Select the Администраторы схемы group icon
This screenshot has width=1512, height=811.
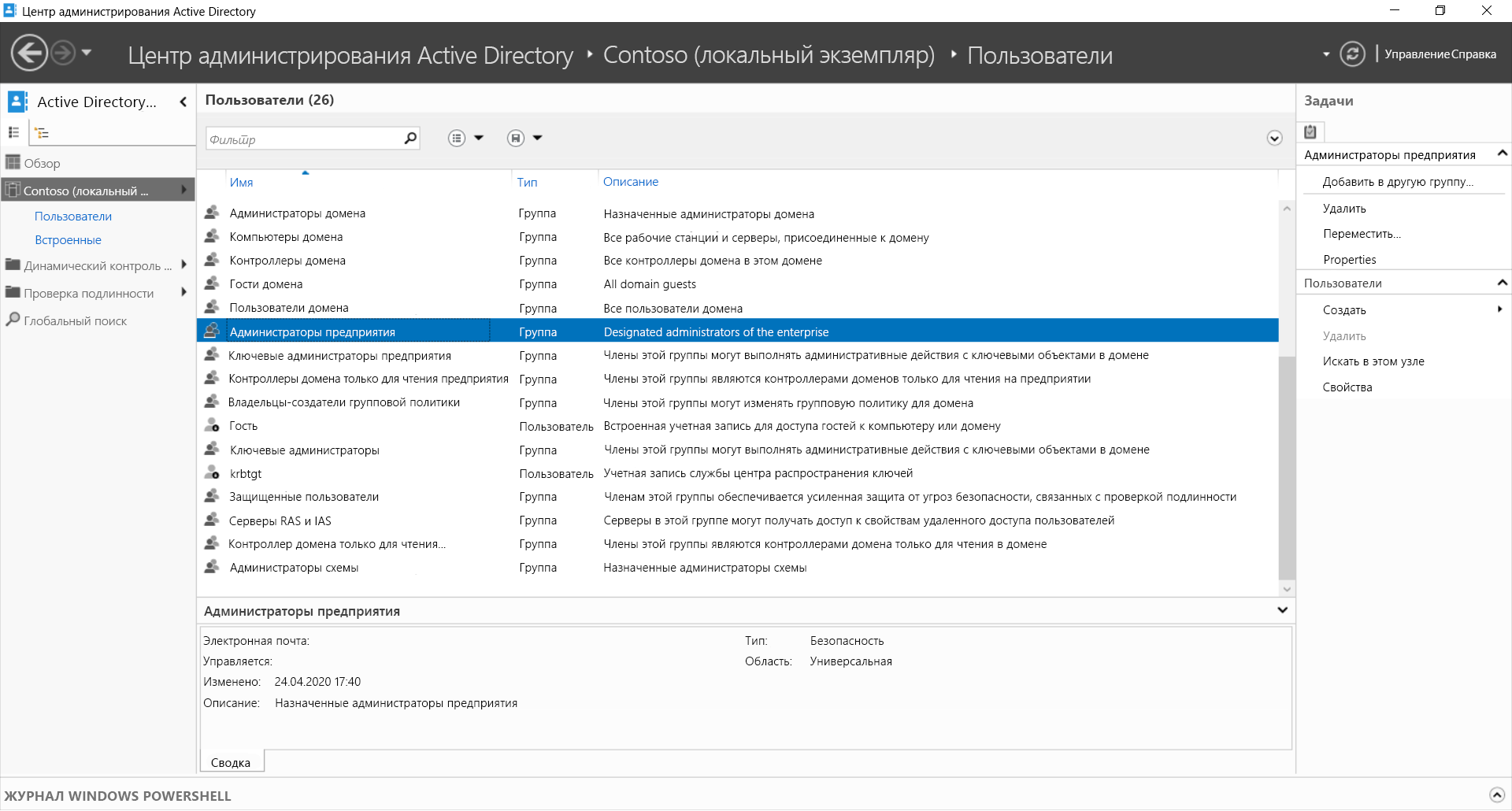click(212, 568)
